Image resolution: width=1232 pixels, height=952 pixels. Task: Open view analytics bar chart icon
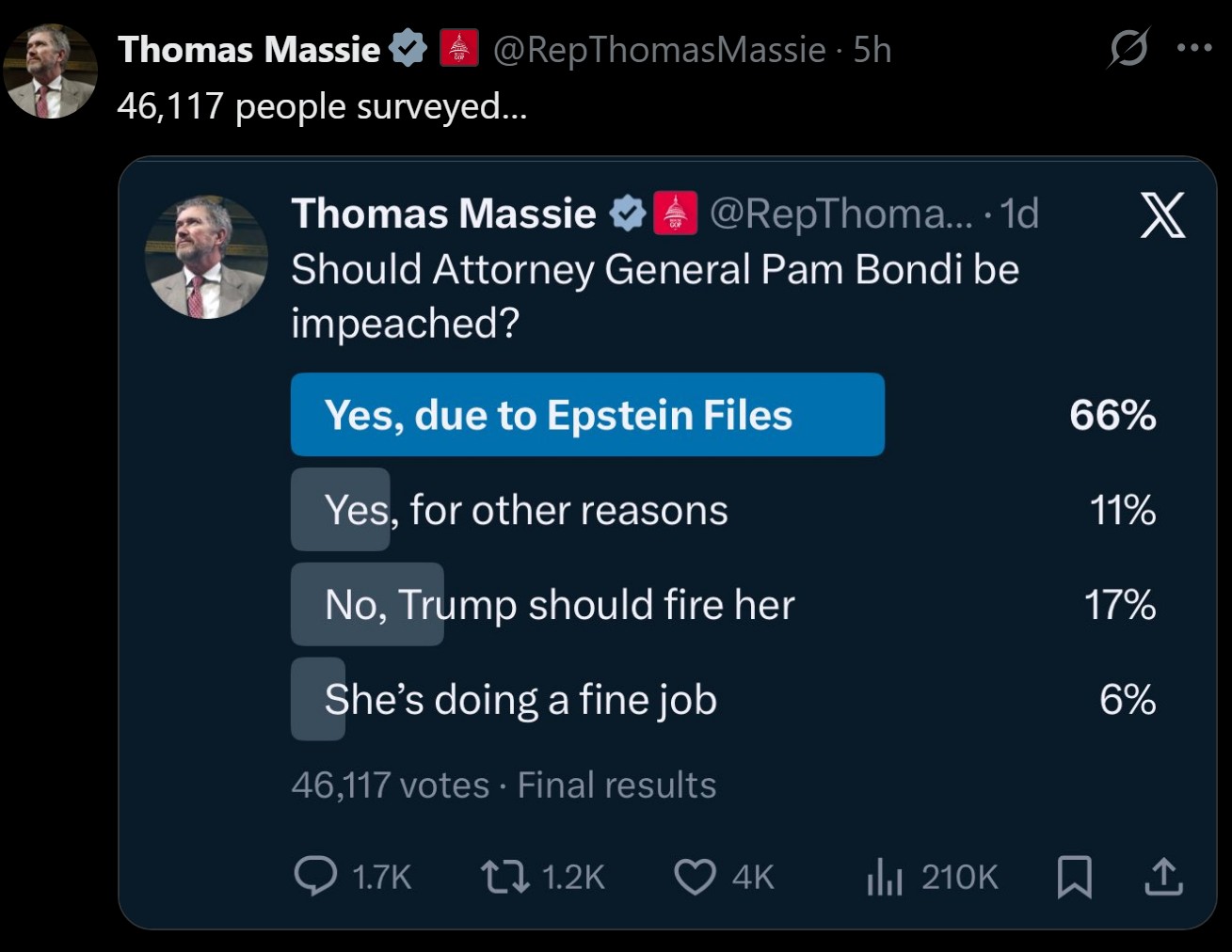(884, 877)
